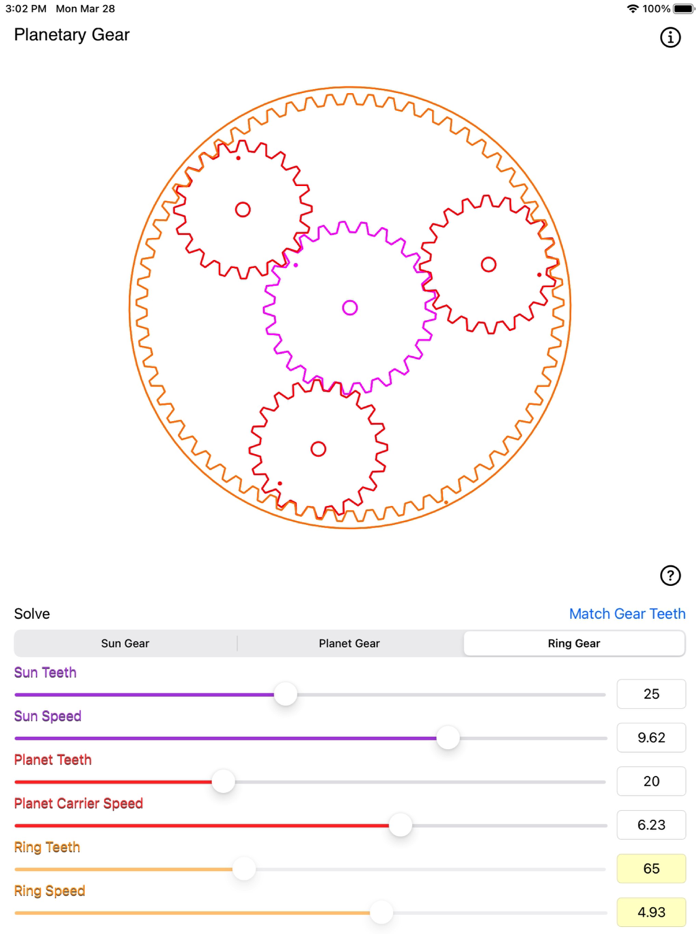Screen dimensions: 700x934
Task: Click the Match Gear Teeth link
Action: (x=629, y=613)
